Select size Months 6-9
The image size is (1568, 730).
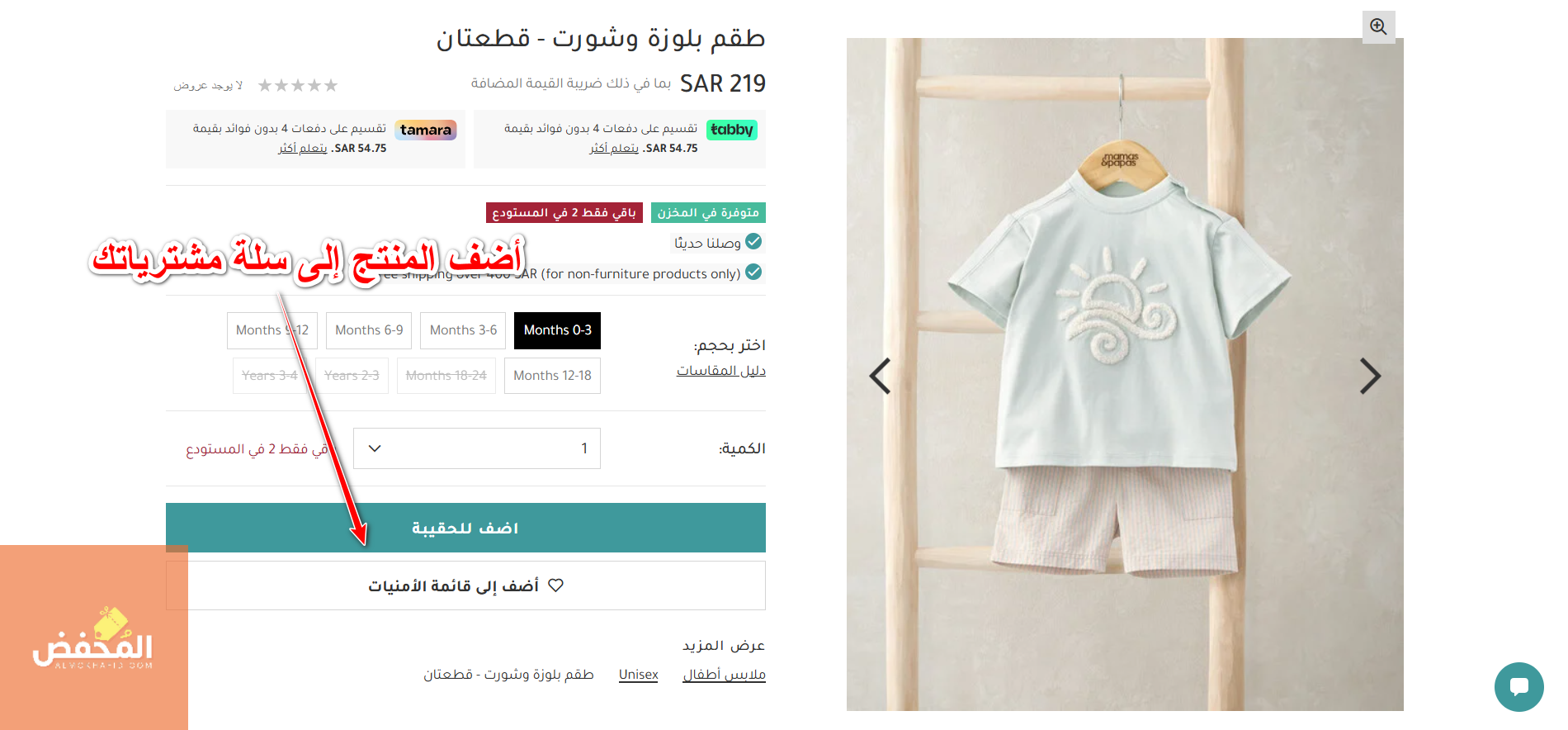(x=369, y=330)
